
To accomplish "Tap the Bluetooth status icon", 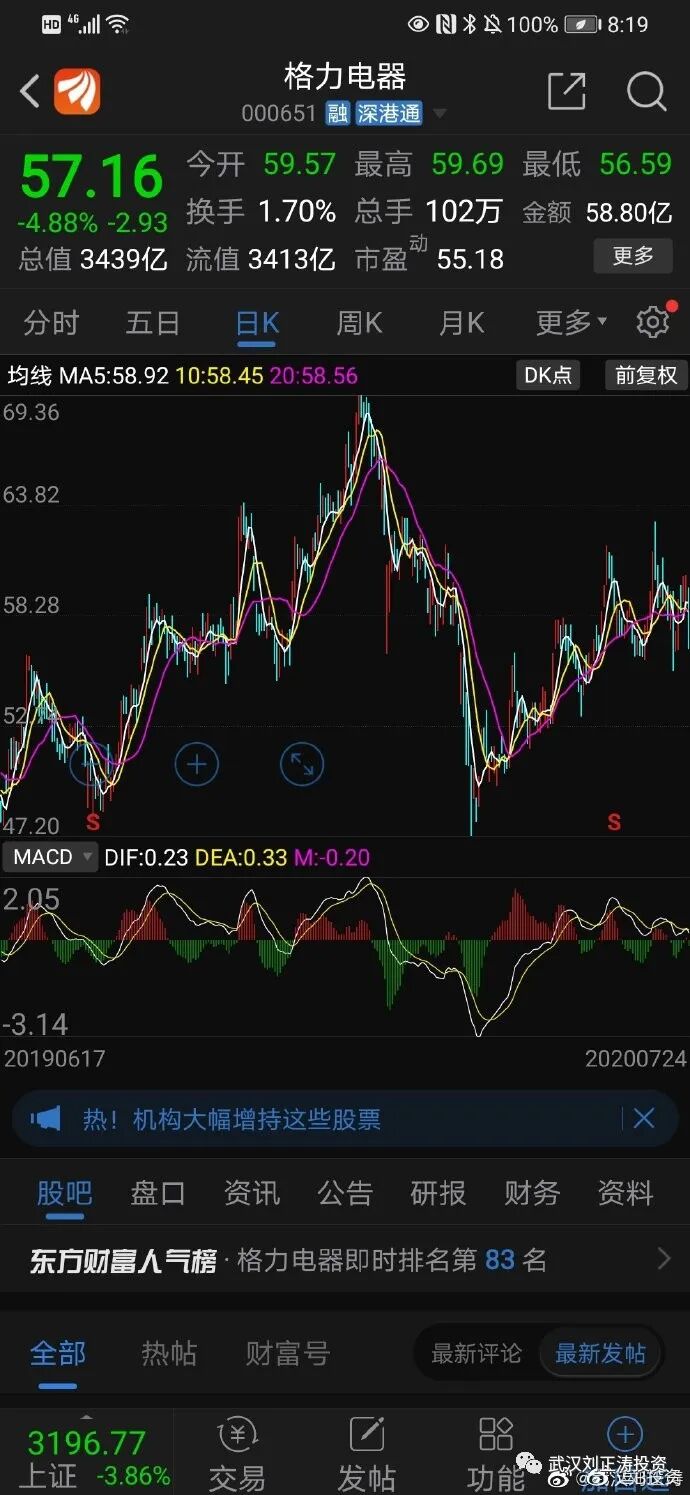I will [x=469, y=24].
